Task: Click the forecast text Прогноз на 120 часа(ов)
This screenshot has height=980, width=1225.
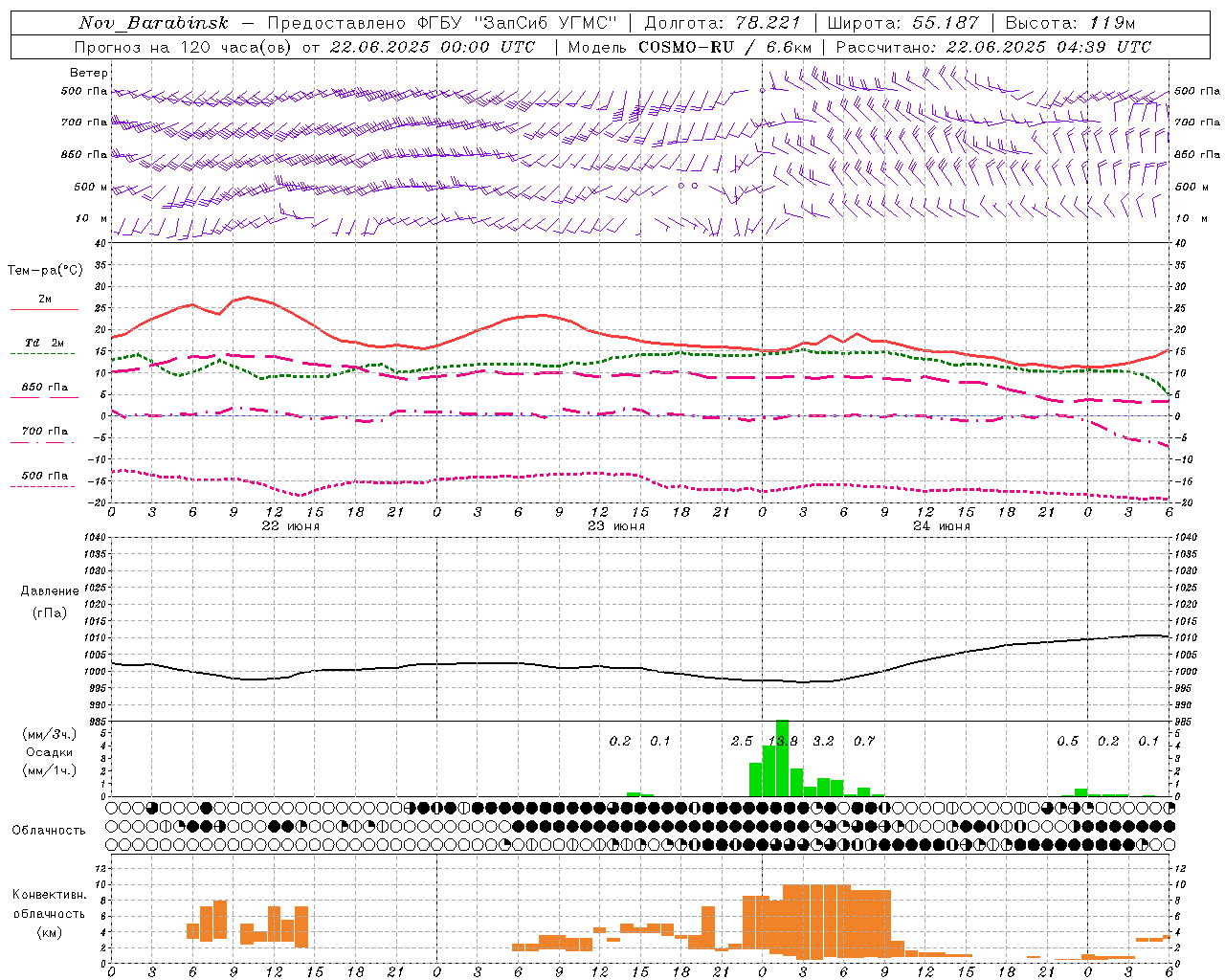Action: pos(184,47)
